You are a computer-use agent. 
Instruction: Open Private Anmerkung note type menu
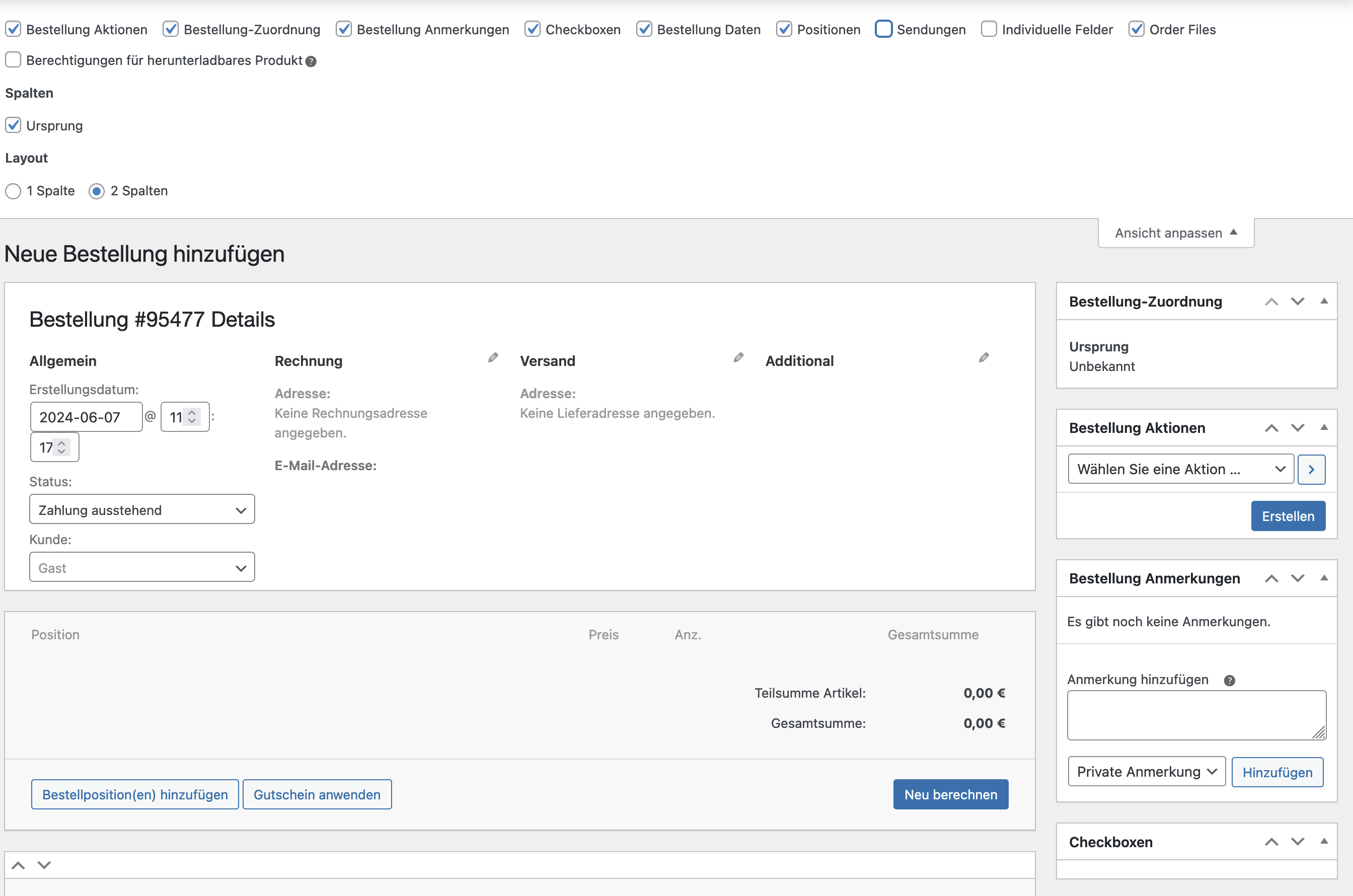[1146, 772]
